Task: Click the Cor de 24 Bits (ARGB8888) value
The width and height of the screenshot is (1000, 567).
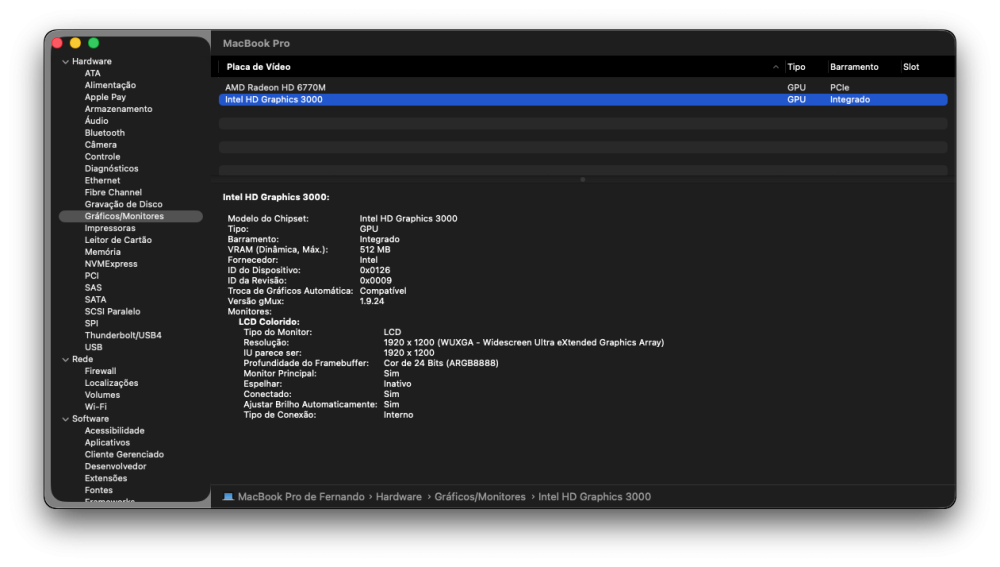Action: [x=441, y=364]
